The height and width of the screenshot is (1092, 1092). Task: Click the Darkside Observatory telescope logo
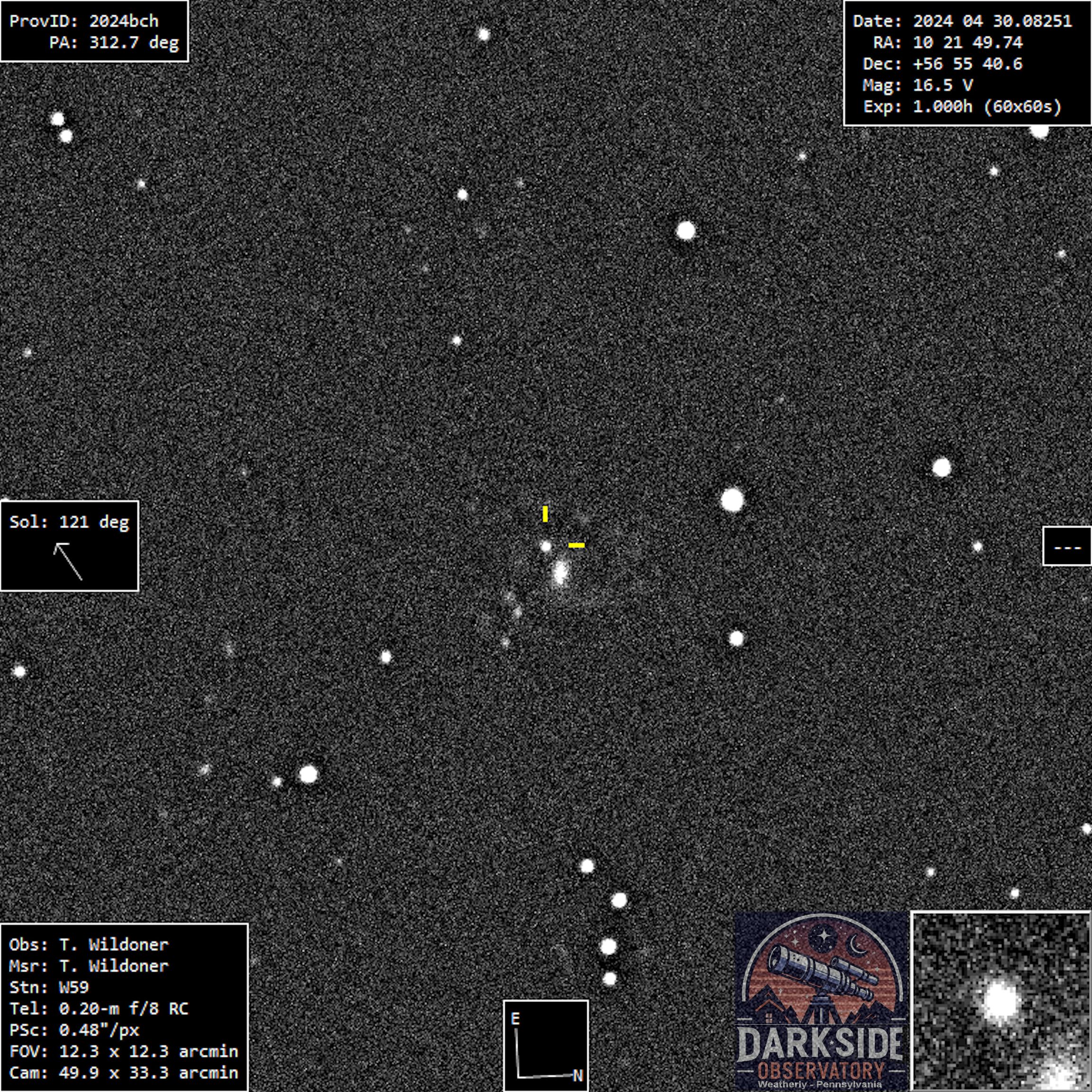[x=821, y=1001]
